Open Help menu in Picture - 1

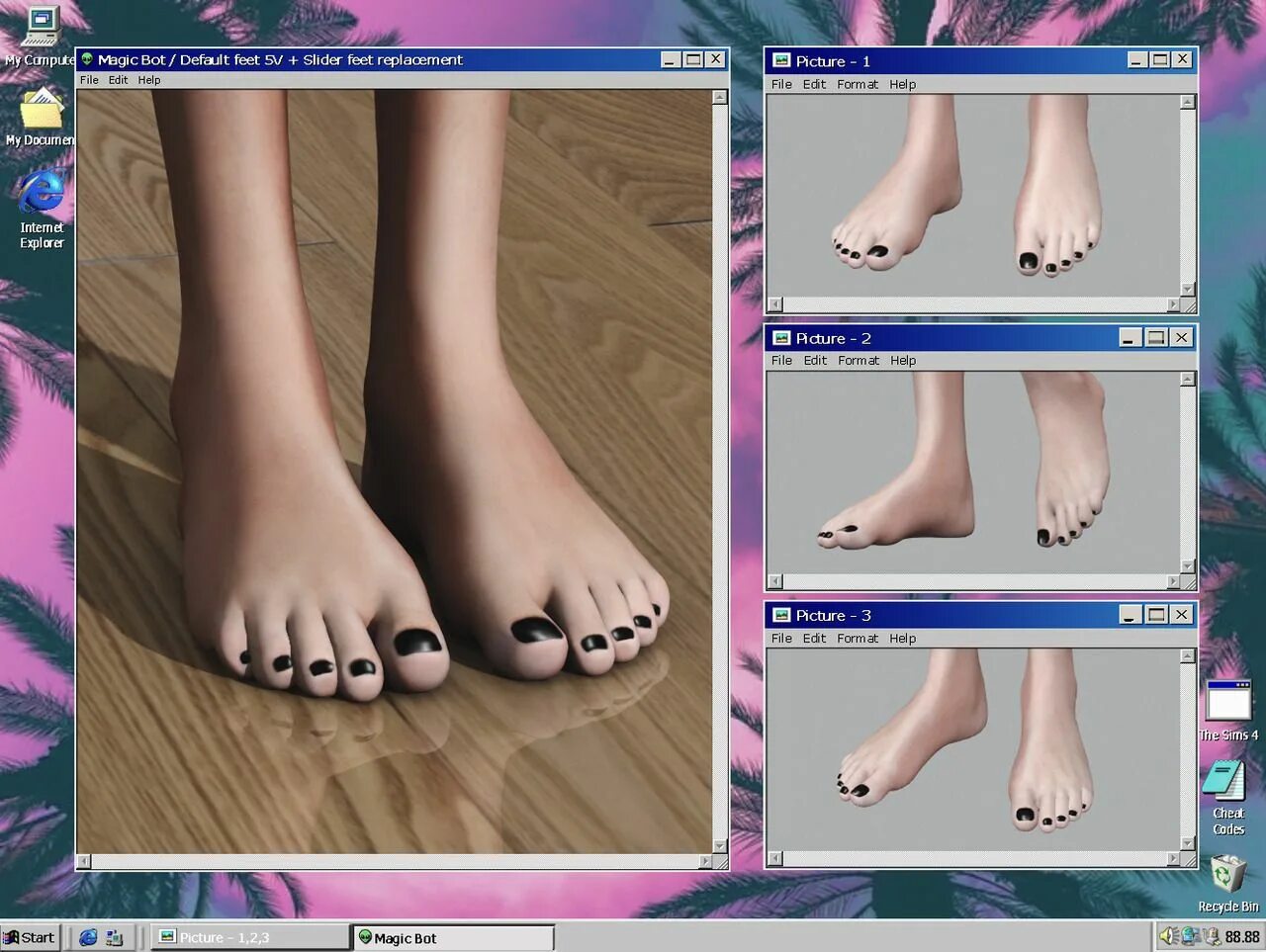[902, 84]
